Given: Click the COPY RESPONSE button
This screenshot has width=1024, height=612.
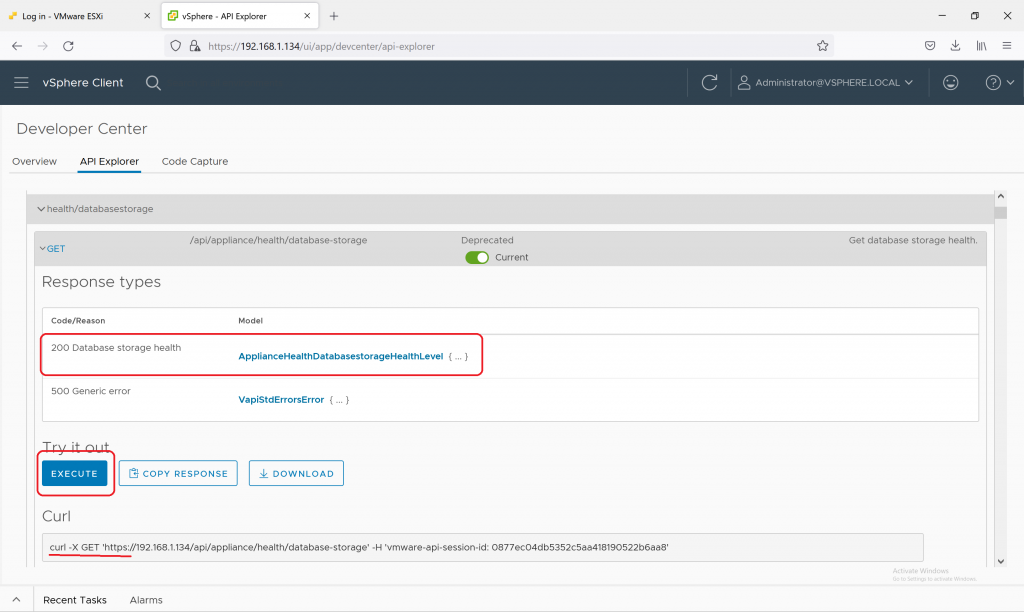Looking at the screenshot, I should coord(178,474).
